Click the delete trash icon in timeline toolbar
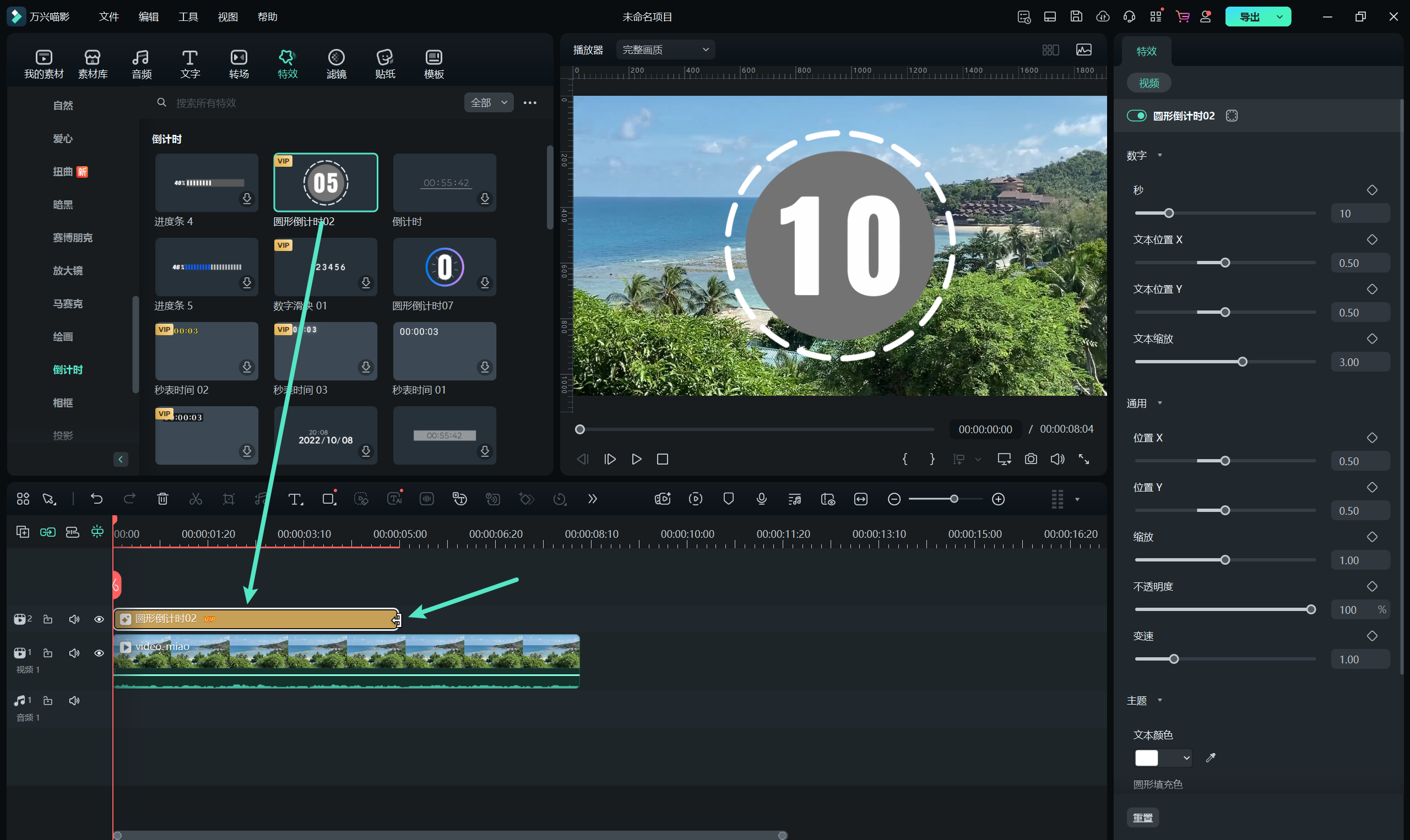This screenshot has width=1410, height=840. click(x=162, y=499)
